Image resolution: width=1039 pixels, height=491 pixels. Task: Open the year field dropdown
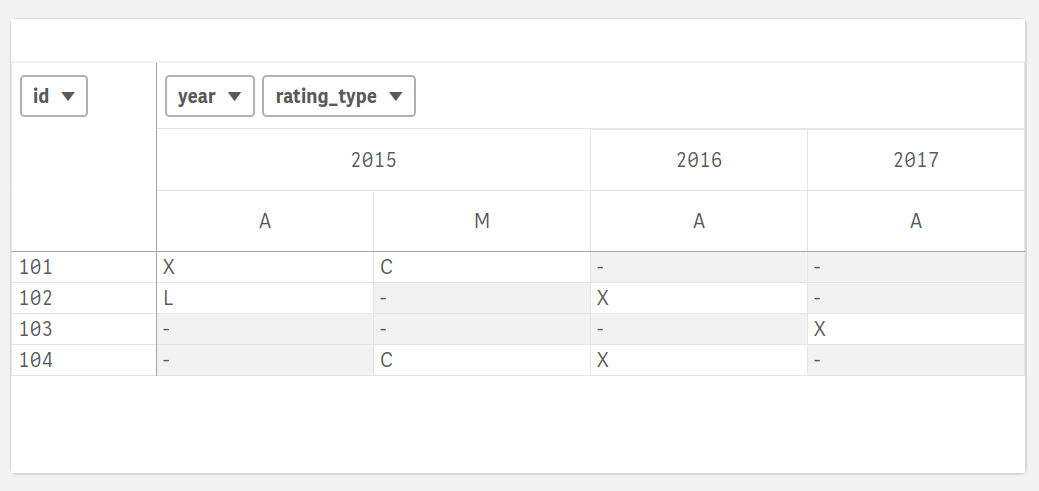[x=210, y=97]
